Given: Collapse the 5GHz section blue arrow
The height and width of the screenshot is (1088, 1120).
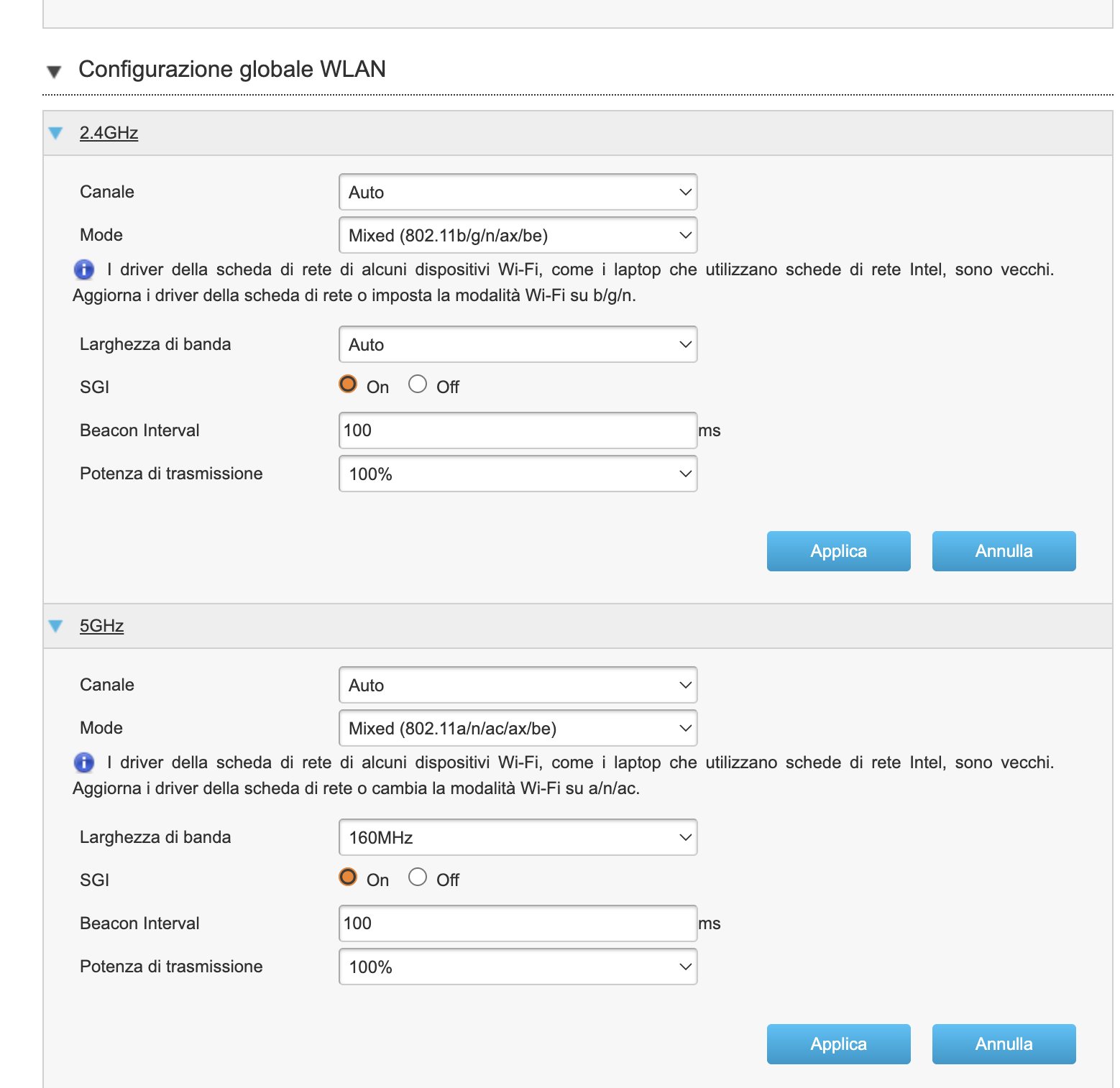Looking at the screenshot, I should [56, 626].
